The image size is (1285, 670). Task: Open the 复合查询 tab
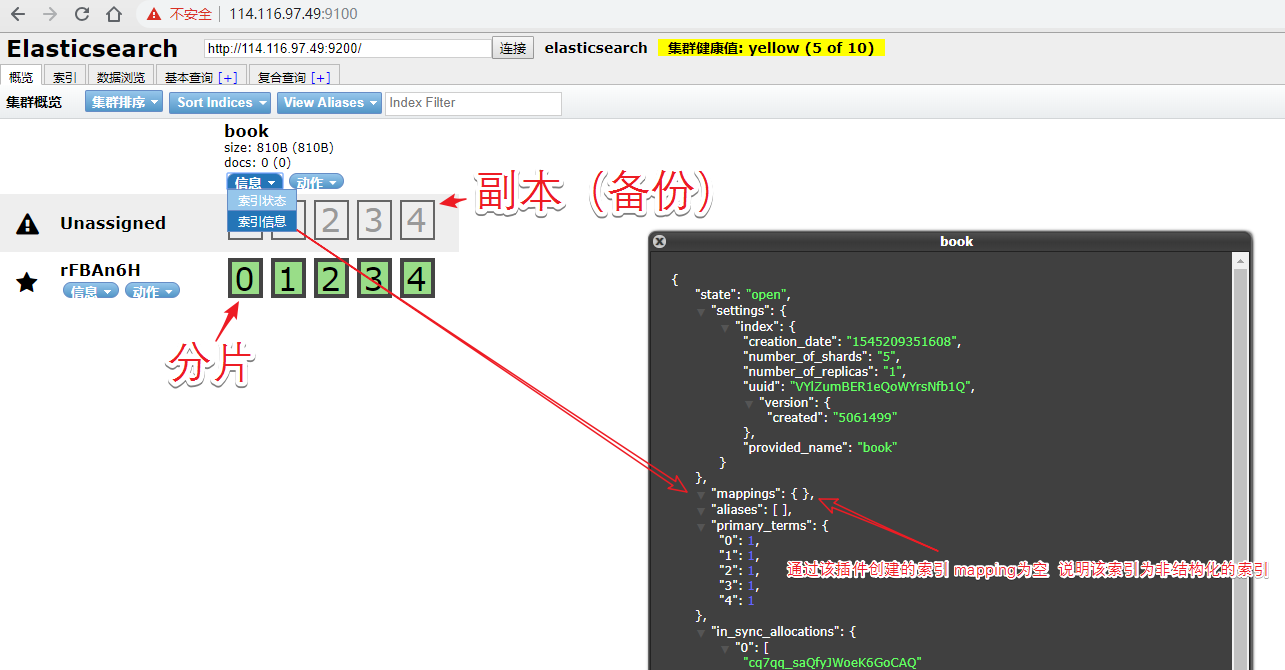click(294, 77)
